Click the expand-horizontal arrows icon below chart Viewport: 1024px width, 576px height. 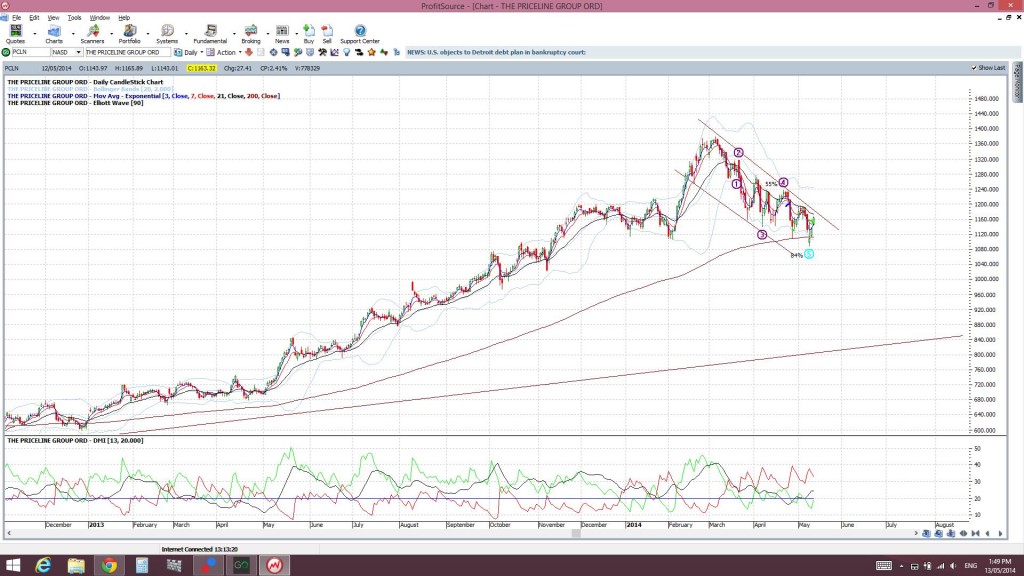point(963,534)
